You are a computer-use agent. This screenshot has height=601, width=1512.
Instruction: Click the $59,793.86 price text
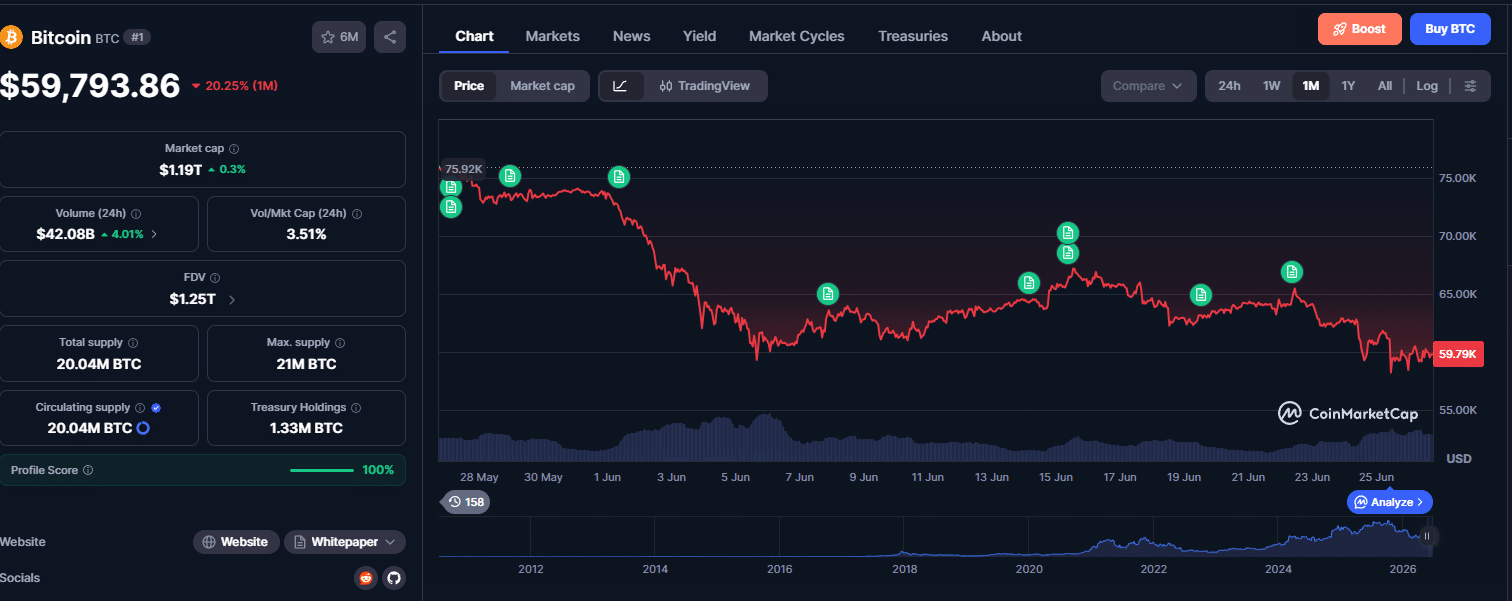pyautogui.click(x=90, y=86)
